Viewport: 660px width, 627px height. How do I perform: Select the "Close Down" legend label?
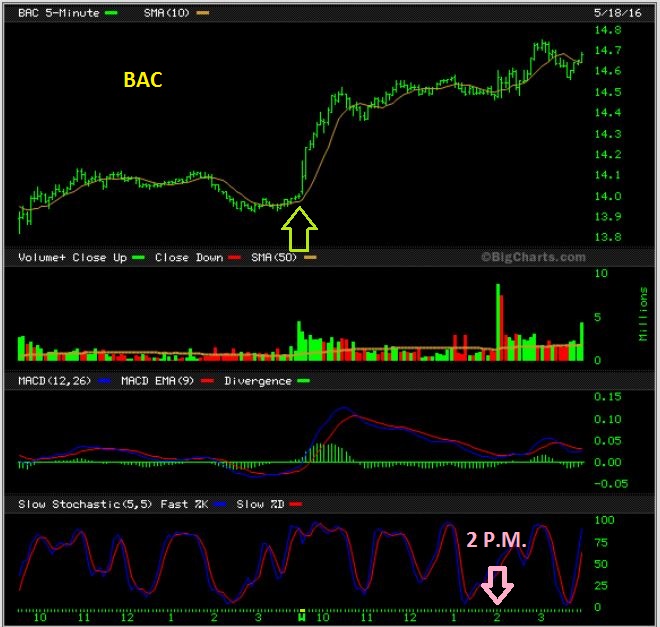[189, 258]
